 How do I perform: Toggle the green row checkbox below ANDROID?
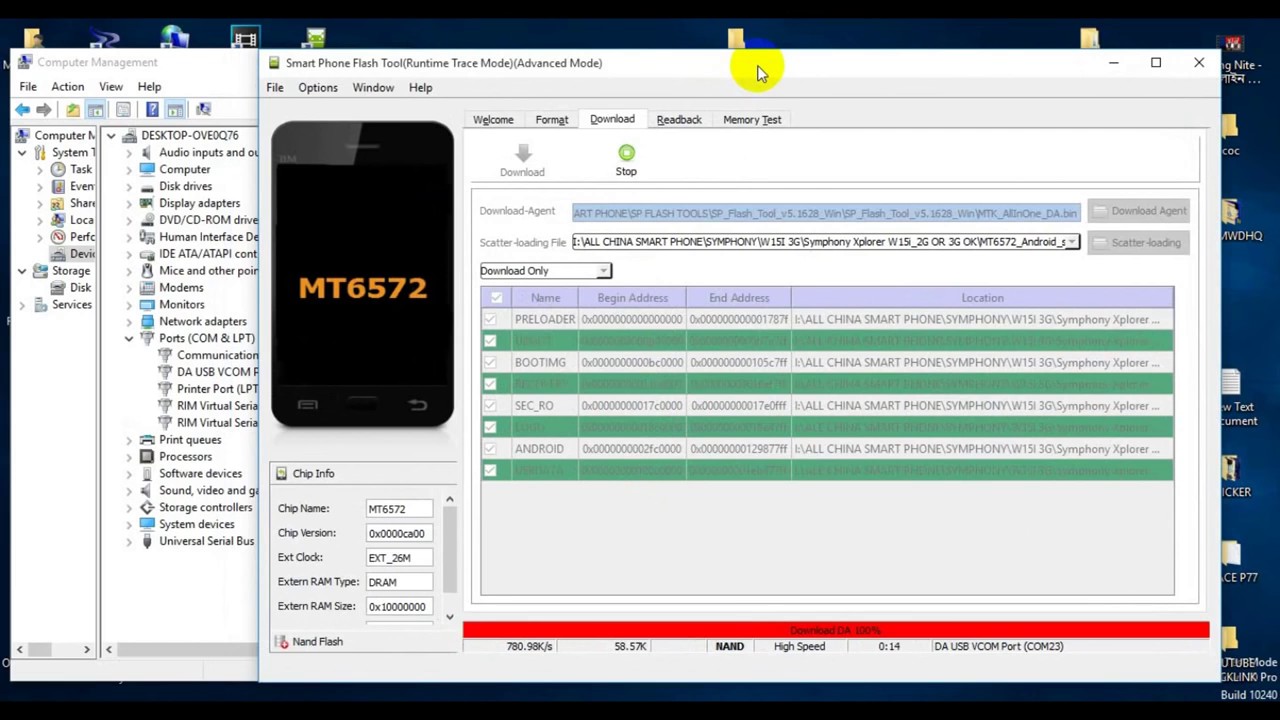[x=490, y=470]
